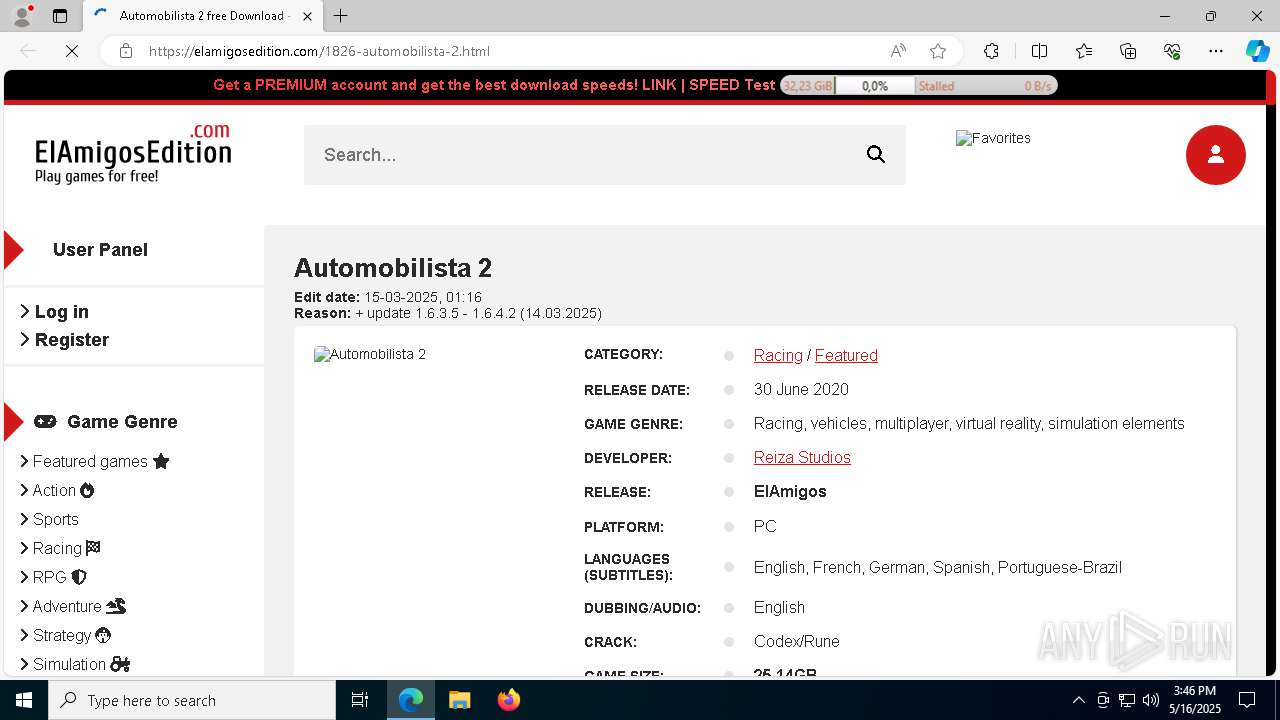This screenshot has width=1280, height=720.
Task: Click the Favorites image on the site header
Action: (993, 138)
